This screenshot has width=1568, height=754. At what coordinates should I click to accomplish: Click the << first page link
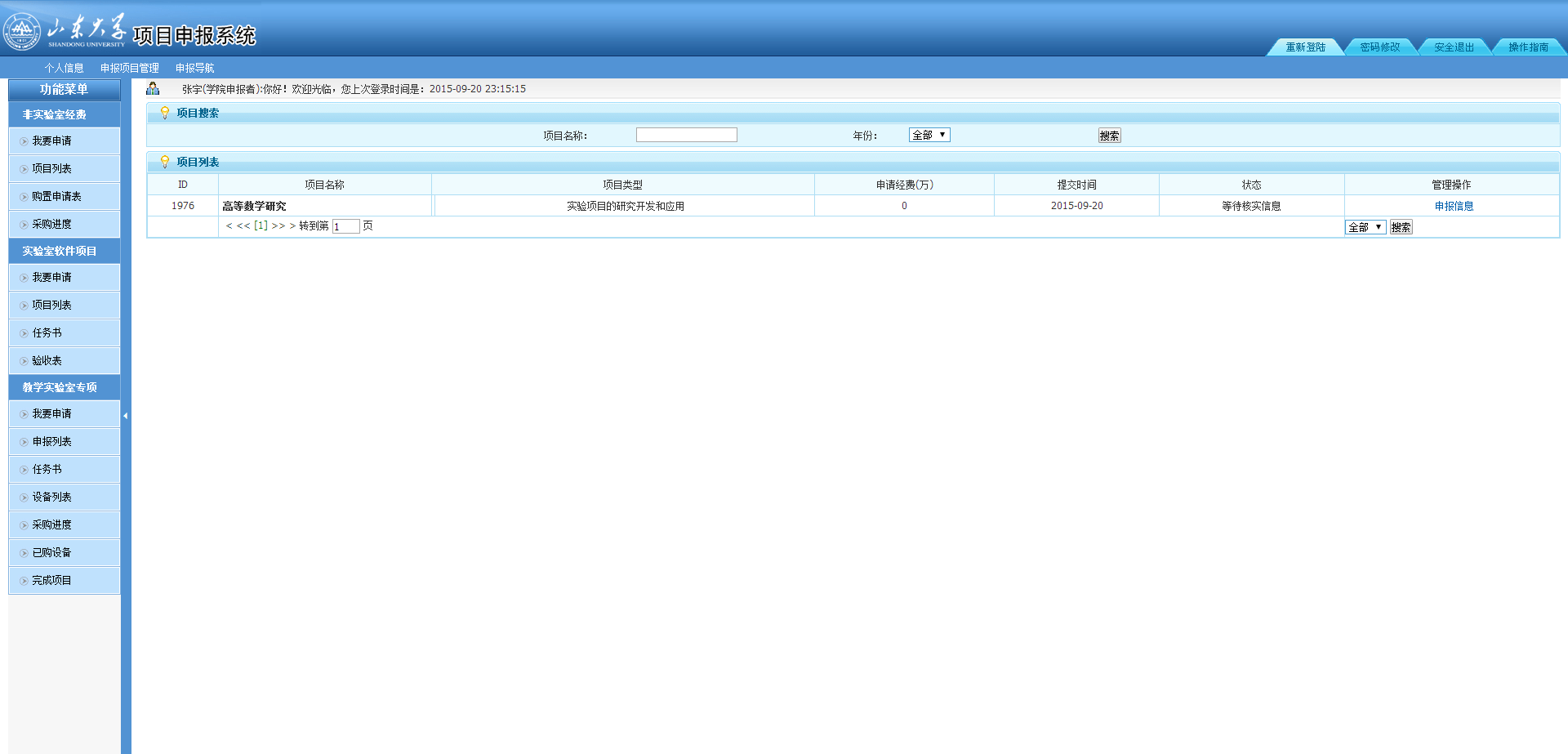[243, 225]
